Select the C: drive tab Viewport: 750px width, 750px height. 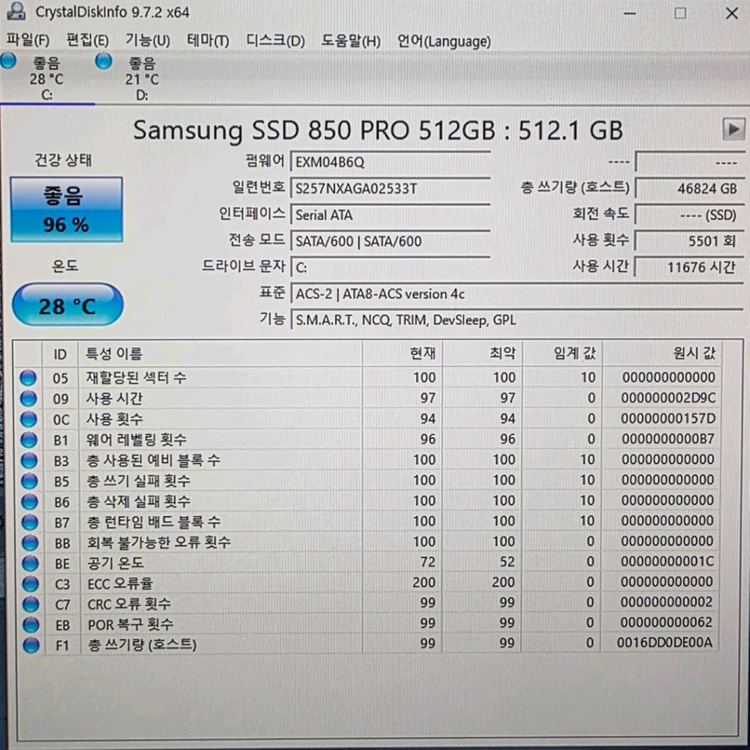47,78
